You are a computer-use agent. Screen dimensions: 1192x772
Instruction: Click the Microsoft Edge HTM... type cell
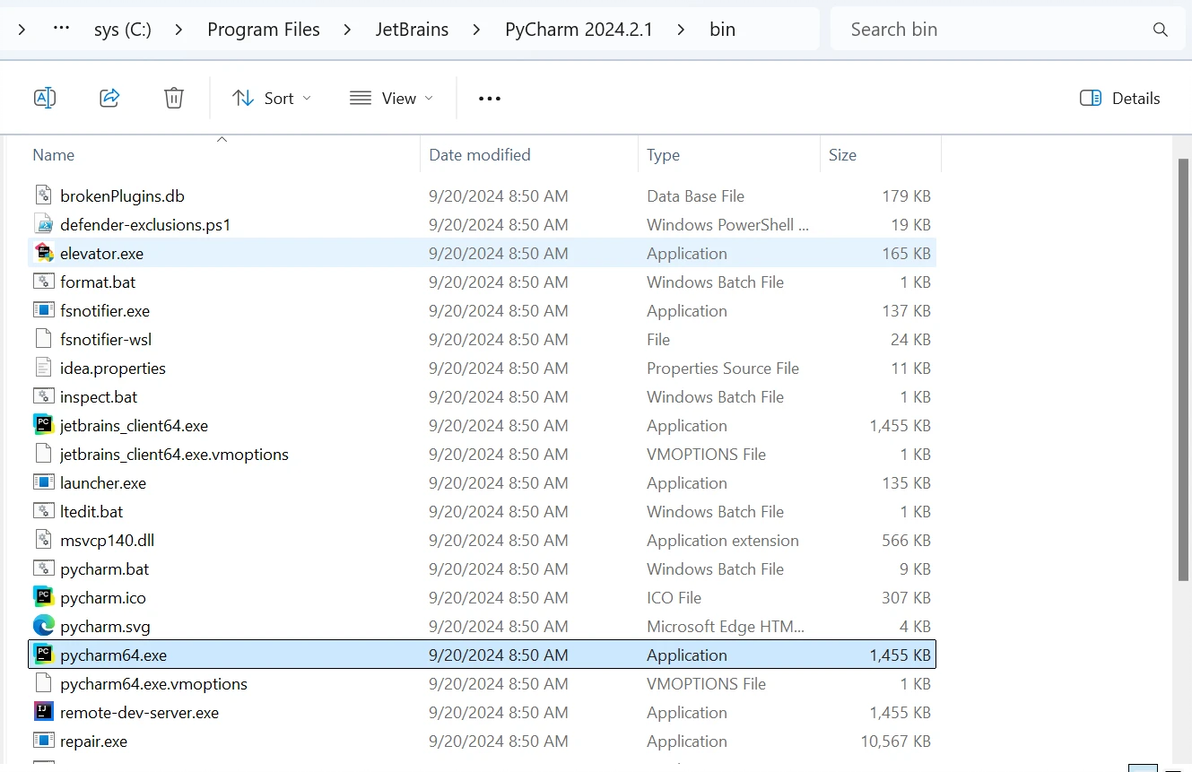coord(725,627)
